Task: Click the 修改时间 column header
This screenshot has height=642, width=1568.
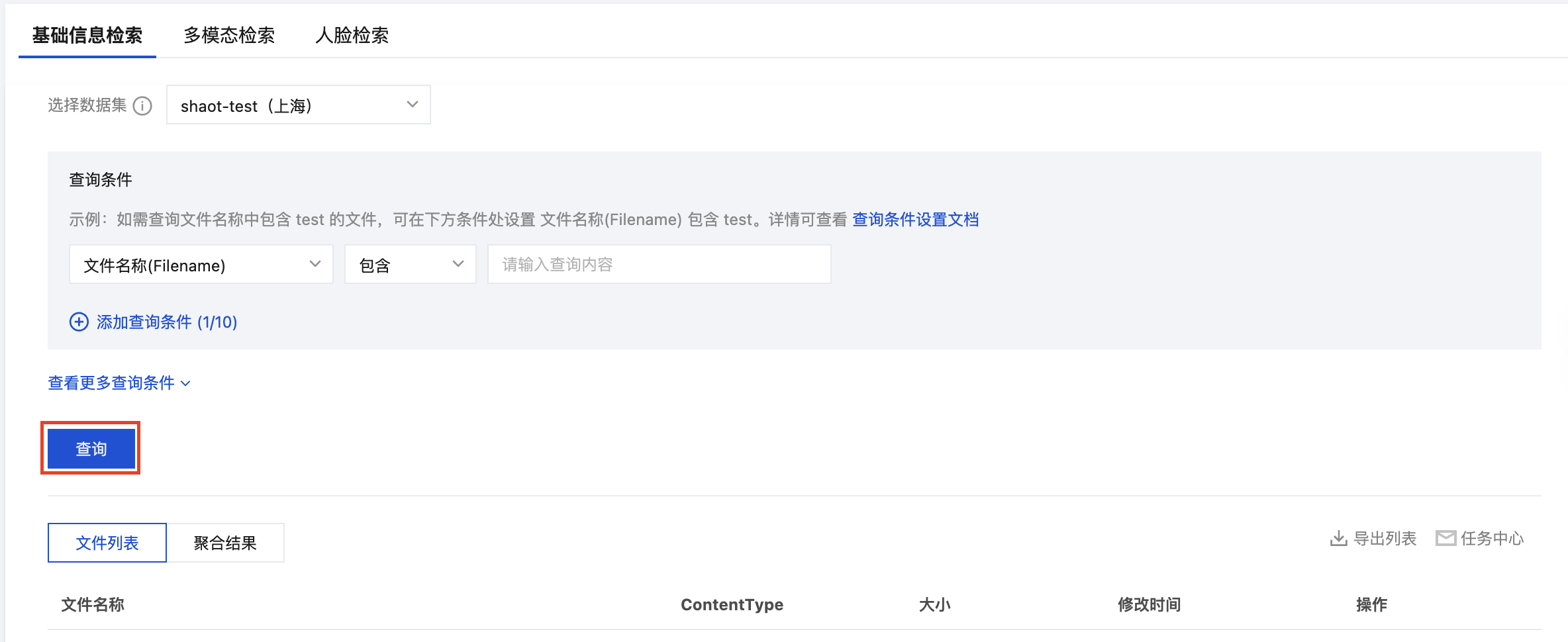Action: 1149,605
